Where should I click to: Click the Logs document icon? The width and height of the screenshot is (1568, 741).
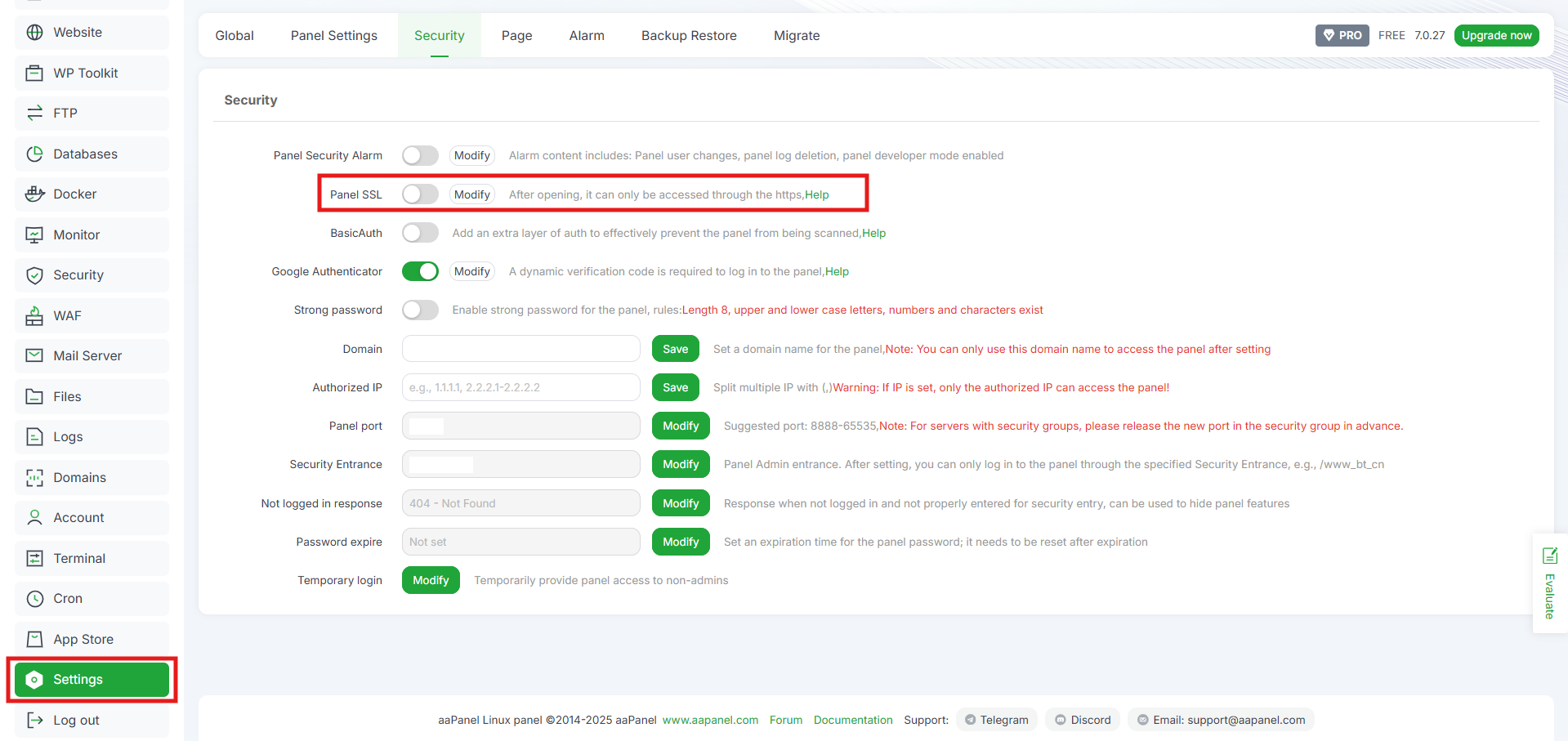pyautogui.click(x=34, y=437)
